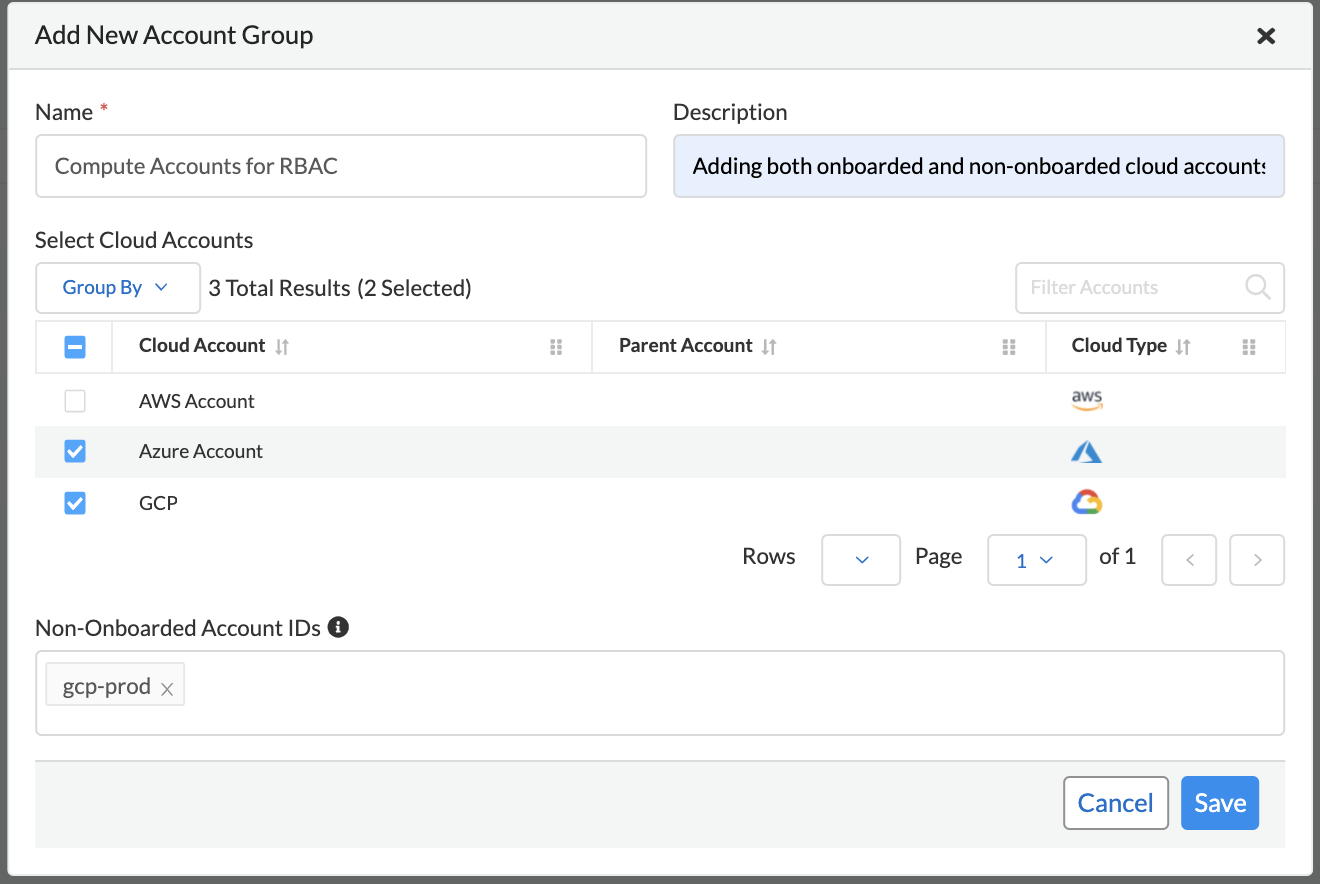Click the 'Azure Account' row text
Screen dimensions: 1320x884
(201, 452)
